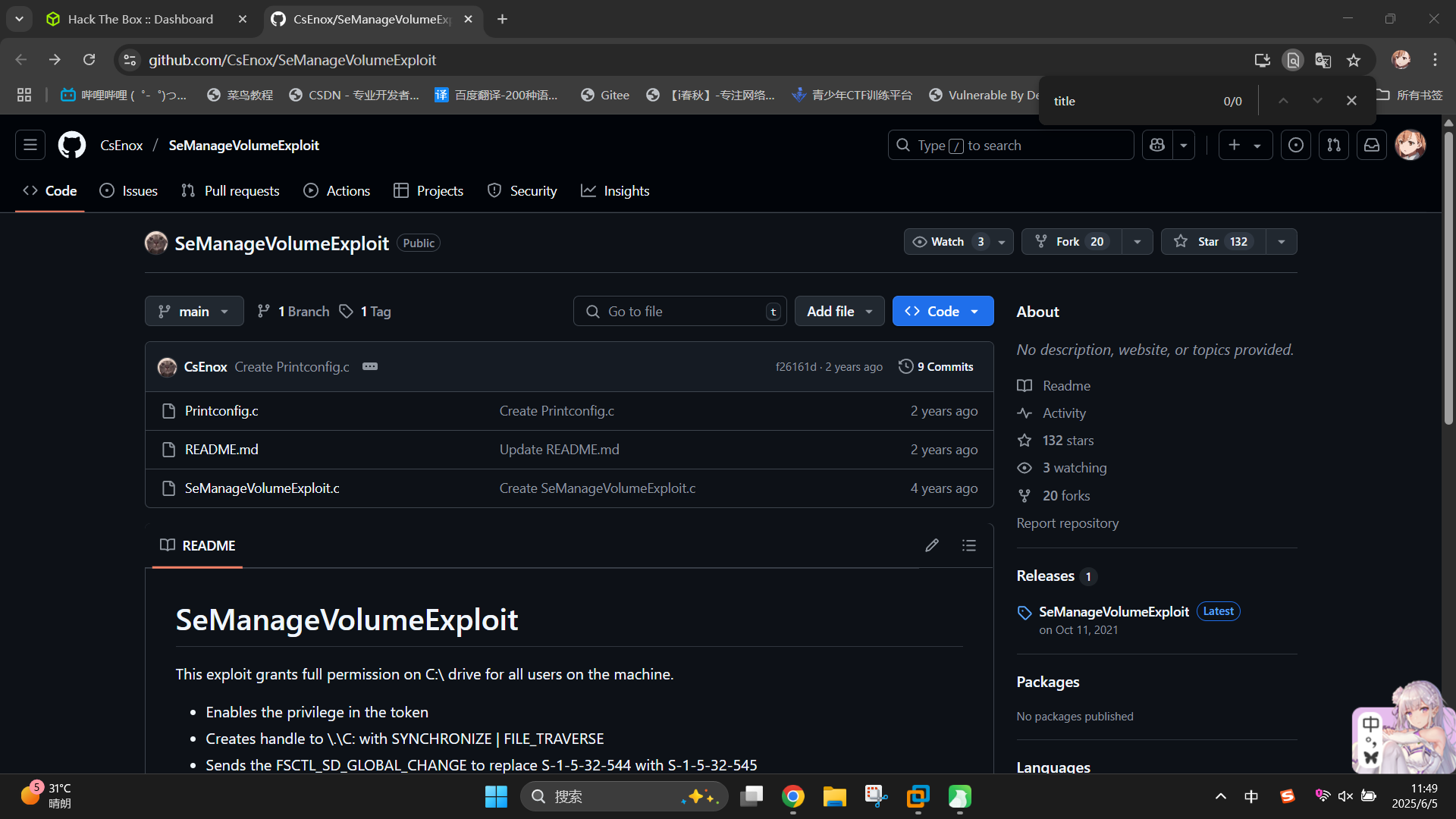Toggle Watch on this repository
Screen dimensions: 1456x819
coord(948,241)
